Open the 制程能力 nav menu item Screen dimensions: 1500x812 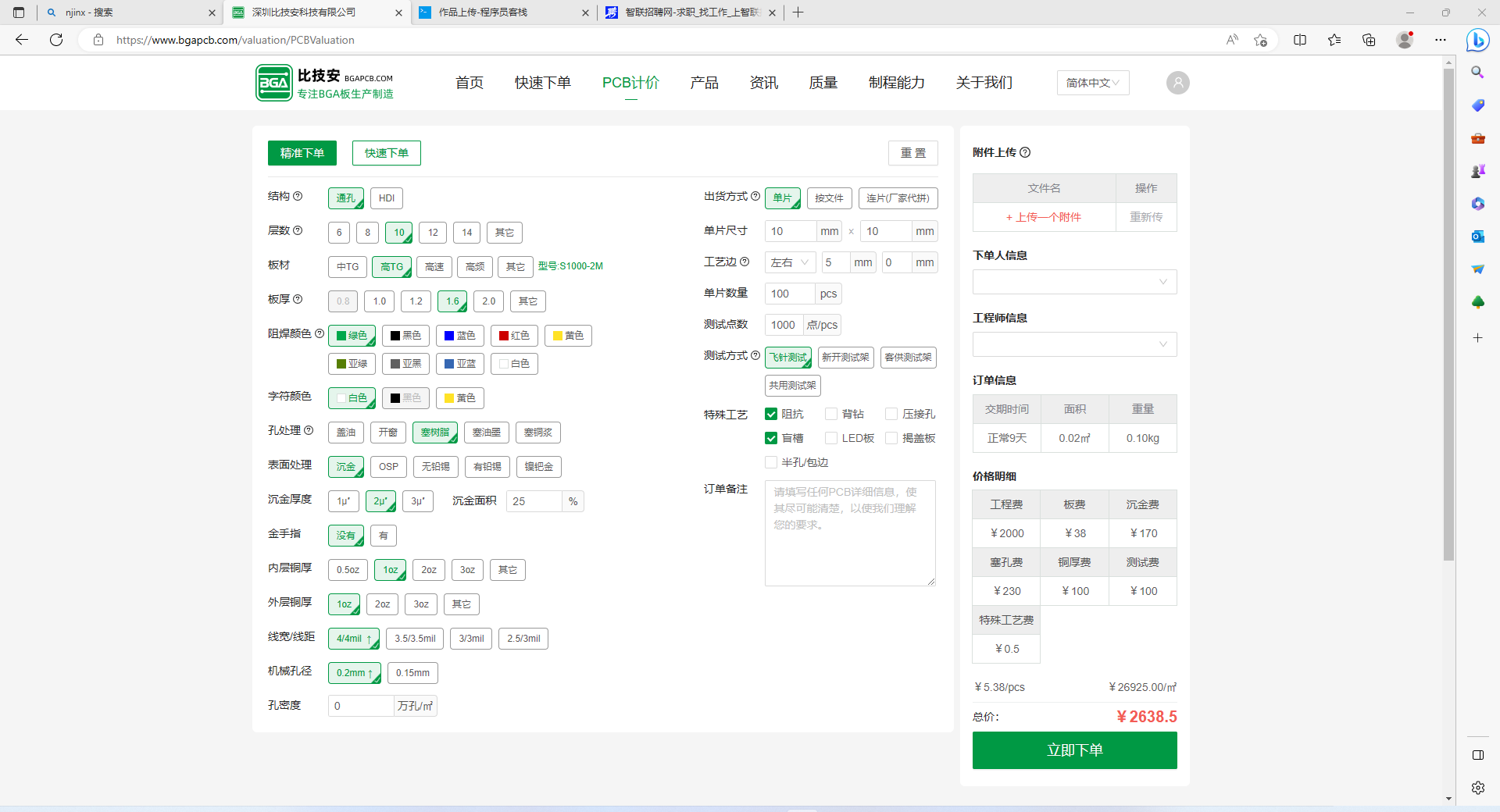(x=897, y=83)
